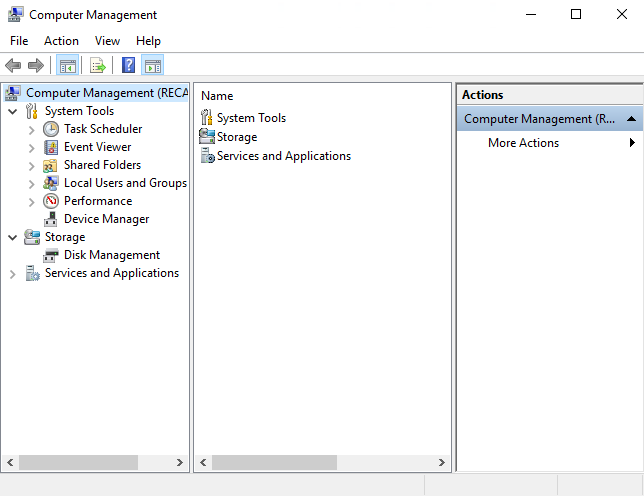Image resolution: width=644 pixels, height=496 pixels.
Task: Click More Actions in Actions pane
Action: click(523, 143)
